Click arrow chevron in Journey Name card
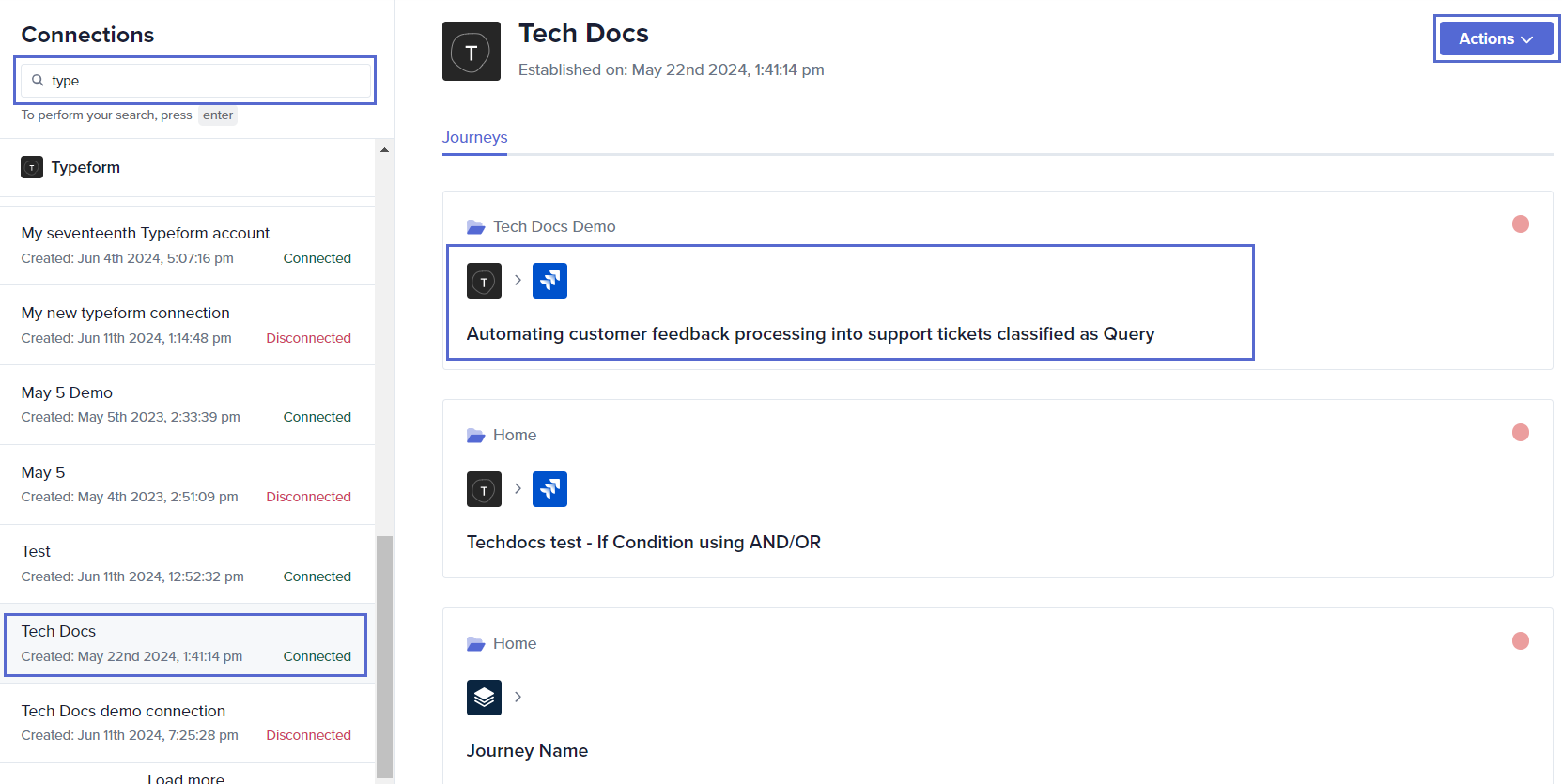1562x784 pixels. point(518,697)
